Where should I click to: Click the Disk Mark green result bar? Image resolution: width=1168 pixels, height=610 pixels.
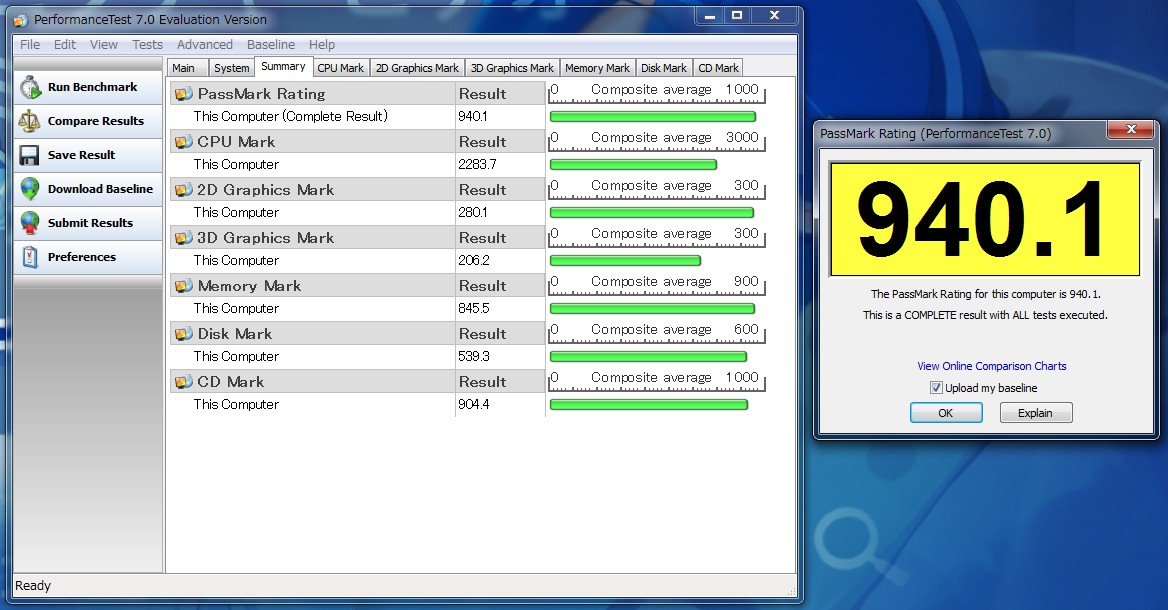pyautogui.click(x=648, y=357)
